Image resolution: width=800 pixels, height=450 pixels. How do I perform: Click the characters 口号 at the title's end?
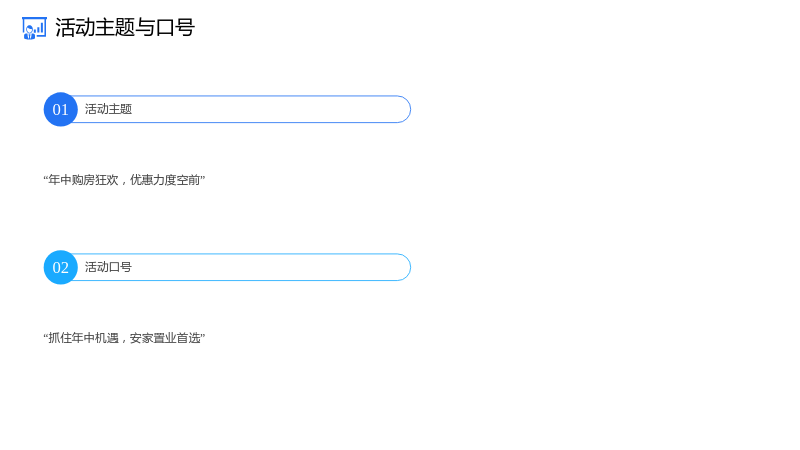pyautogui.click(x=175, y=28)
